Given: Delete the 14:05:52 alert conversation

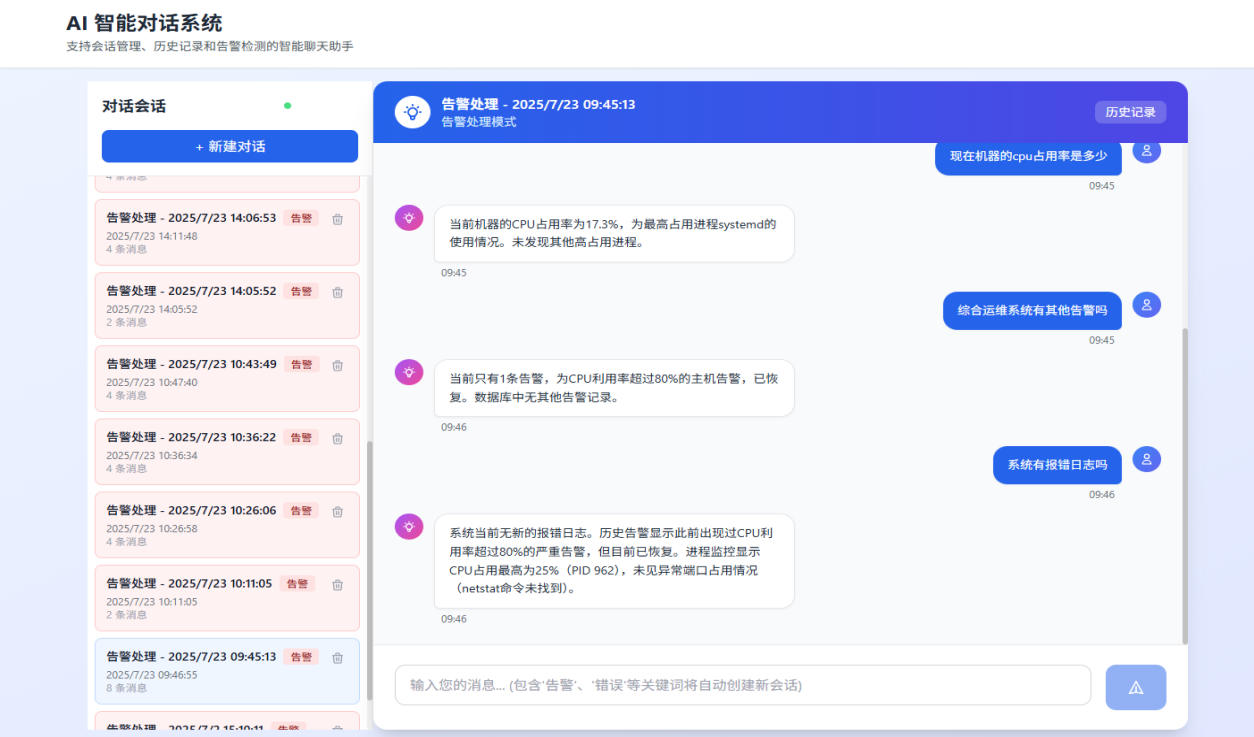Looking at the screenshot, I should [x=337, y=292].
